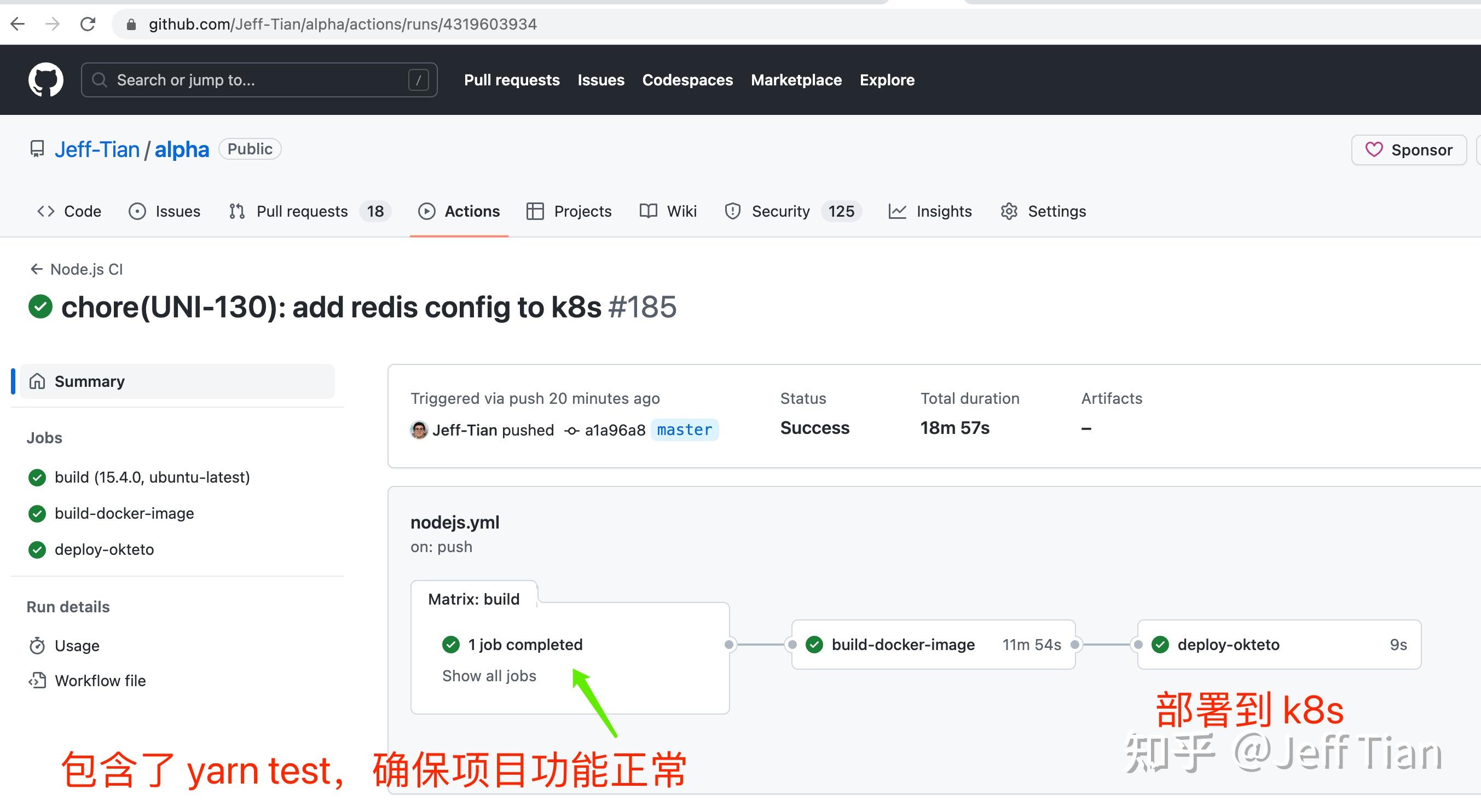1481x812 pixels.
Task: Open the Insights tab
Action: pos(930,211)
